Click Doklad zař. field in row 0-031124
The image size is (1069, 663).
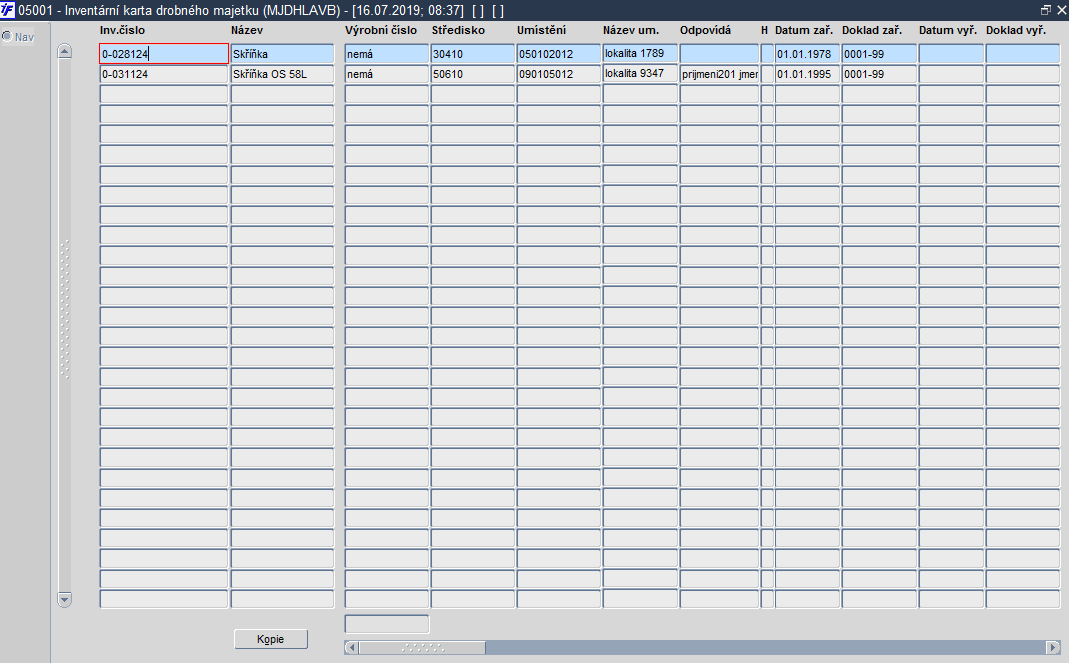click(879, 74)
